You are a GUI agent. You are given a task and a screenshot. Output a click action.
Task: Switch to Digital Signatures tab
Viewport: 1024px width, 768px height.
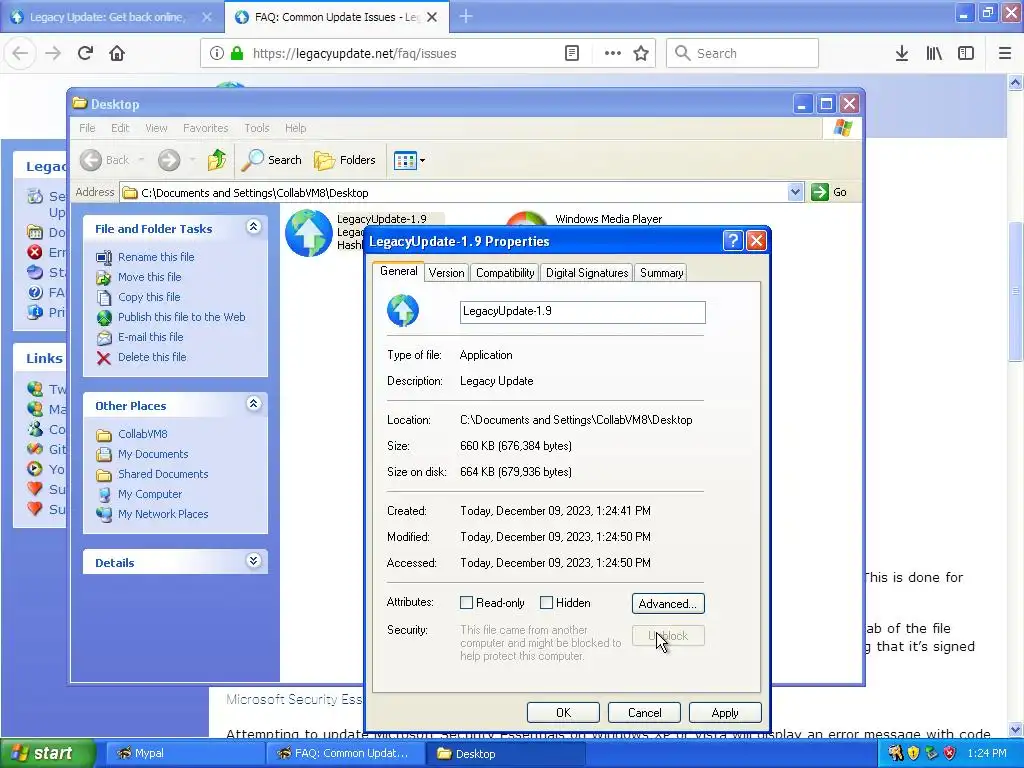(587, 273)
